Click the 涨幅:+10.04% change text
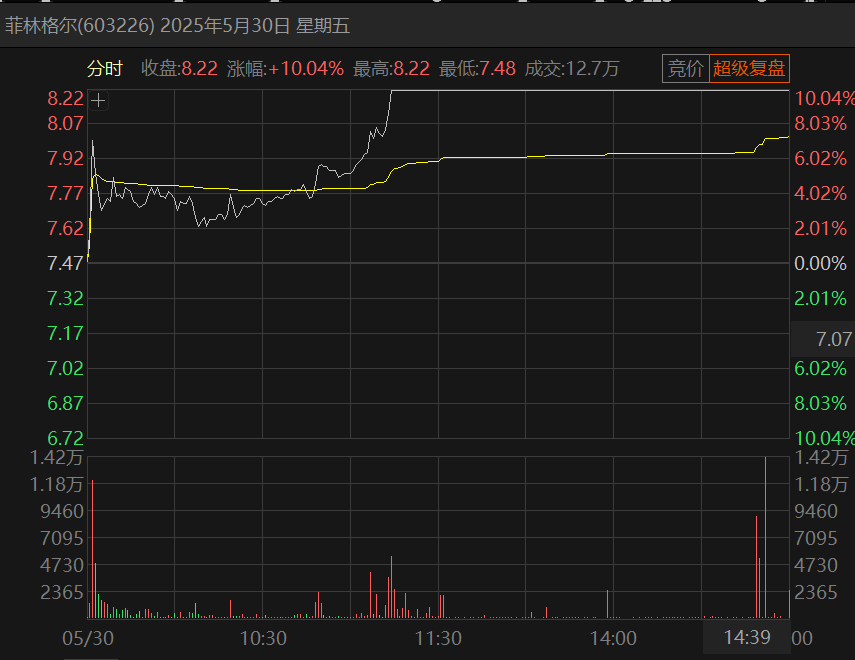This screenshot has height=660, width=855. 285,69
